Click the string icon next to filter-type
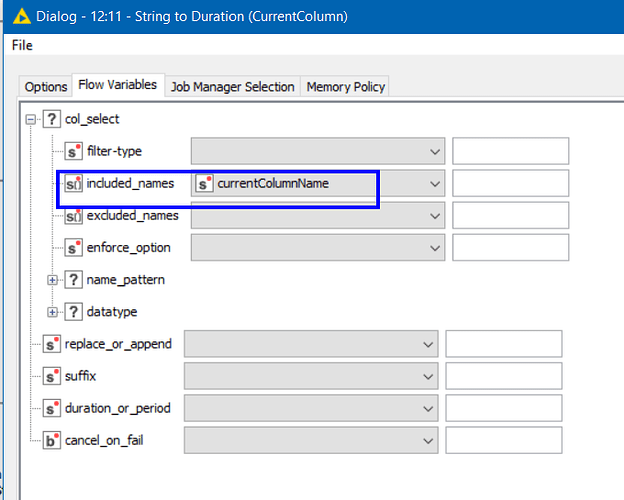This screenshot has height=500, width=624. [74, 152]
